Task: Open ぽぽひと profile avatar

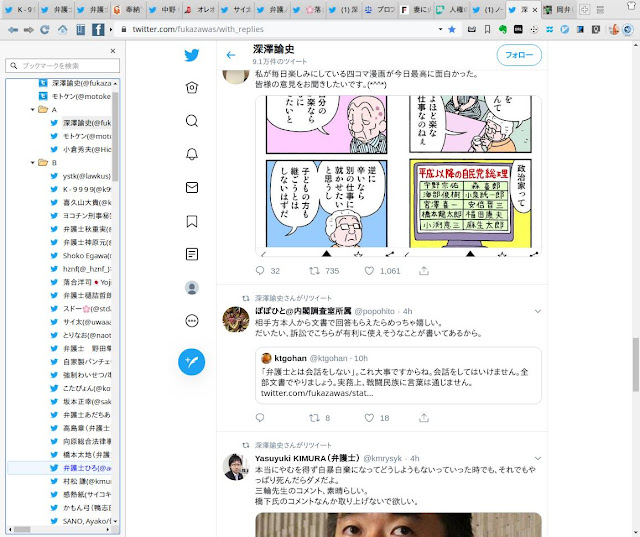Action: coord(236,320)
